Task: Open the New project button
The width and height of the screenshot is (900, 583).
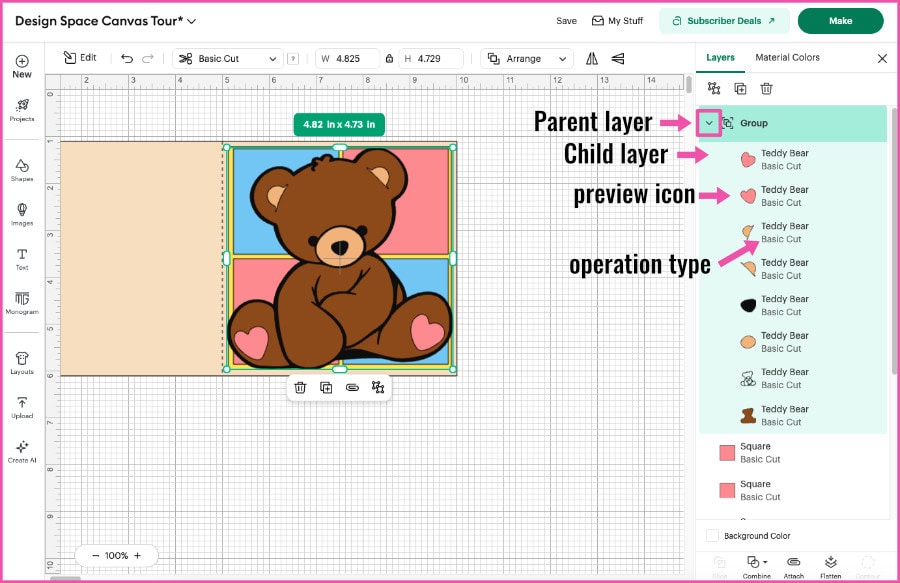Action: click(x=22, y=67)
